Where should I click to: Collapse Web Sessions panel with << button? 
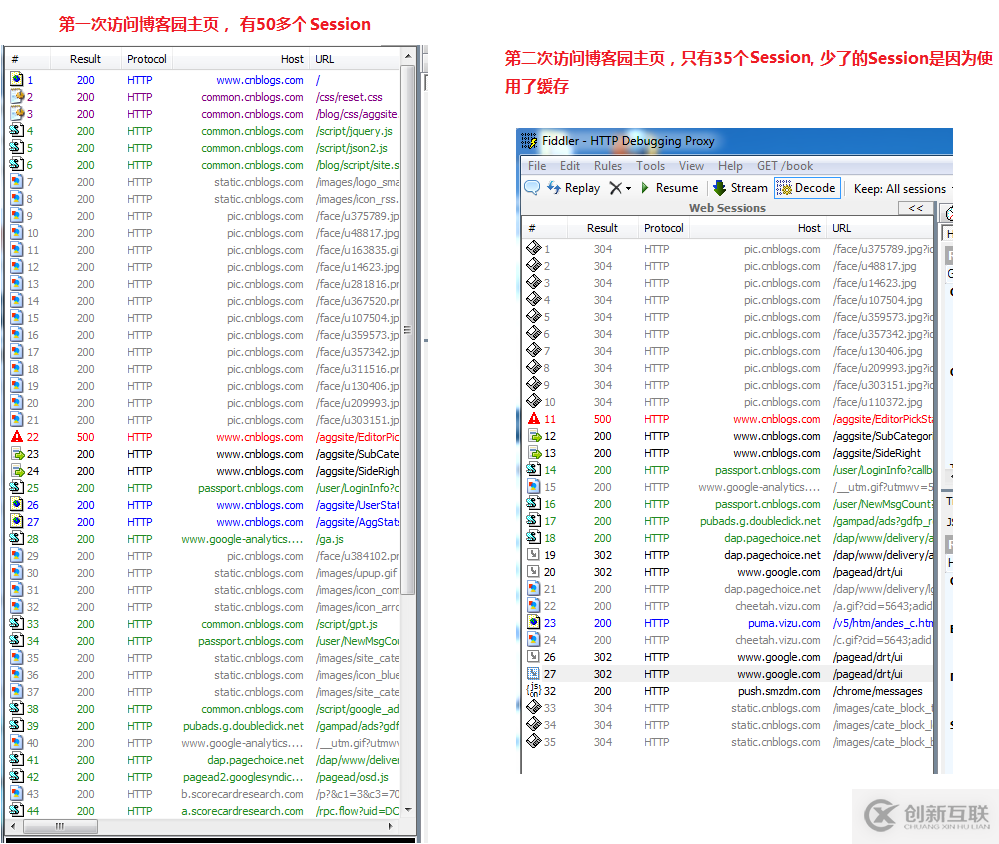(x=916, y=208)
